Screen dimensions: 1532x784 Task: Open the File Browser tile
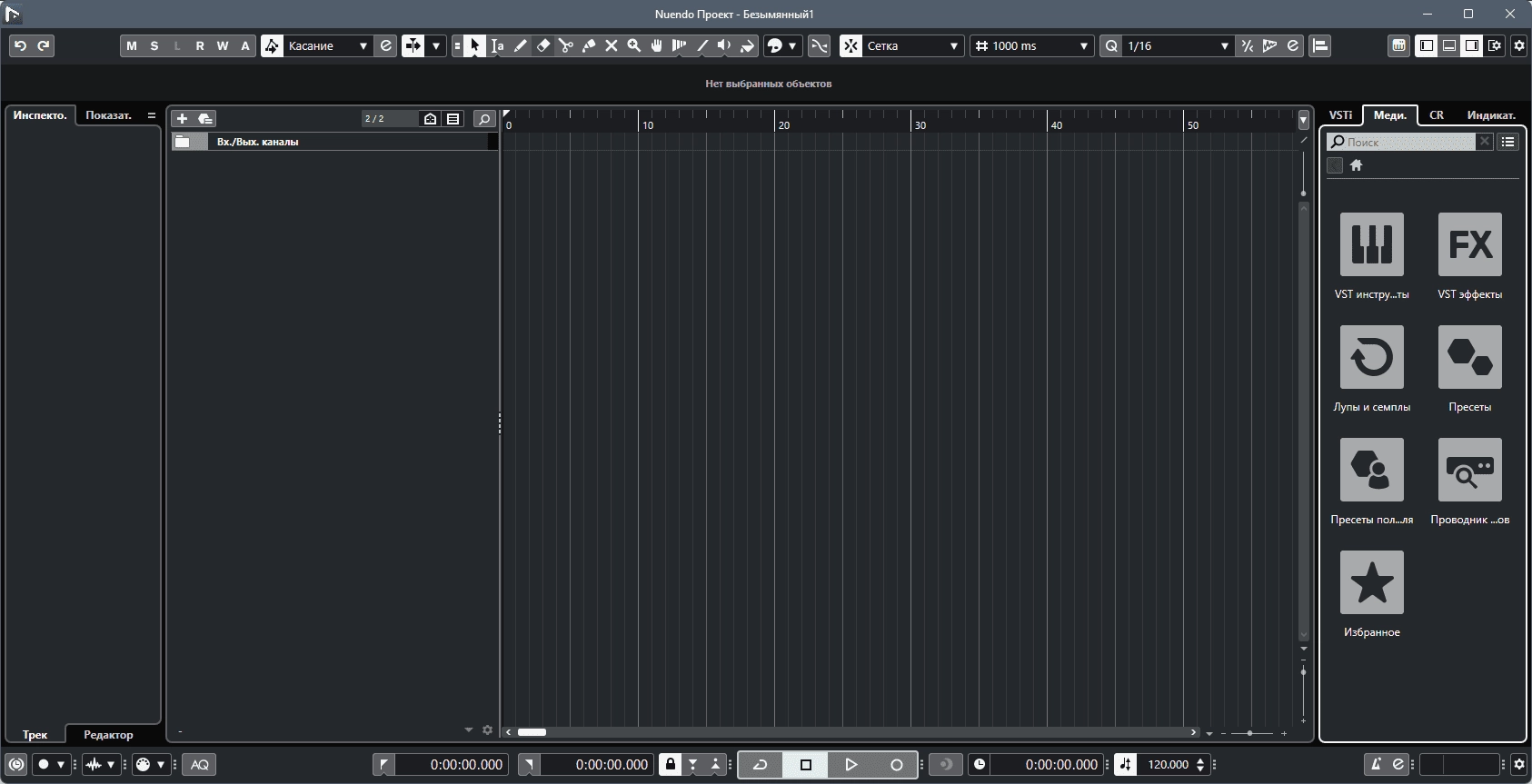pos(1469,470)
